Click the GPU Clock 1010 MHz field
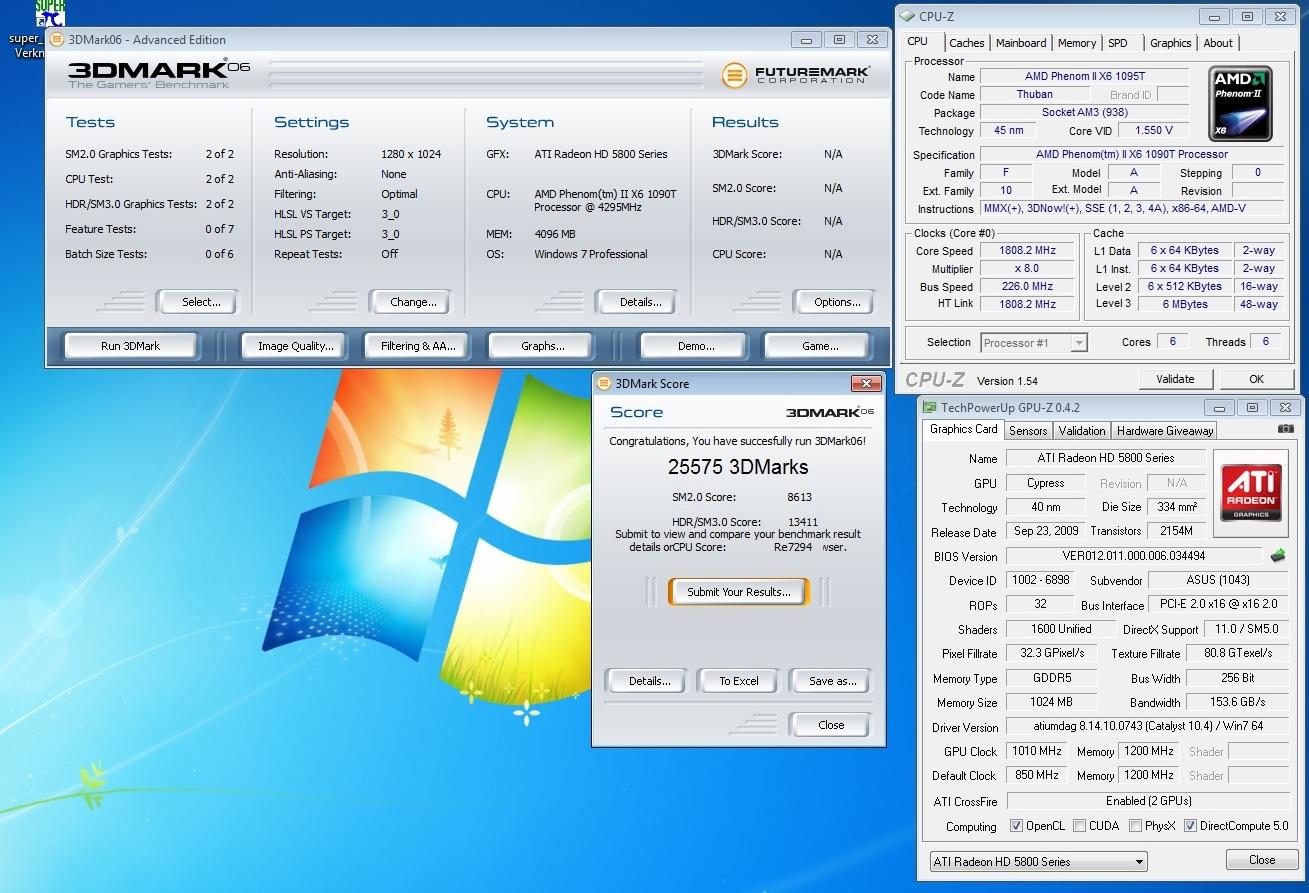The width and height of the screenshot is (1309, 893). pos(1037,751)
